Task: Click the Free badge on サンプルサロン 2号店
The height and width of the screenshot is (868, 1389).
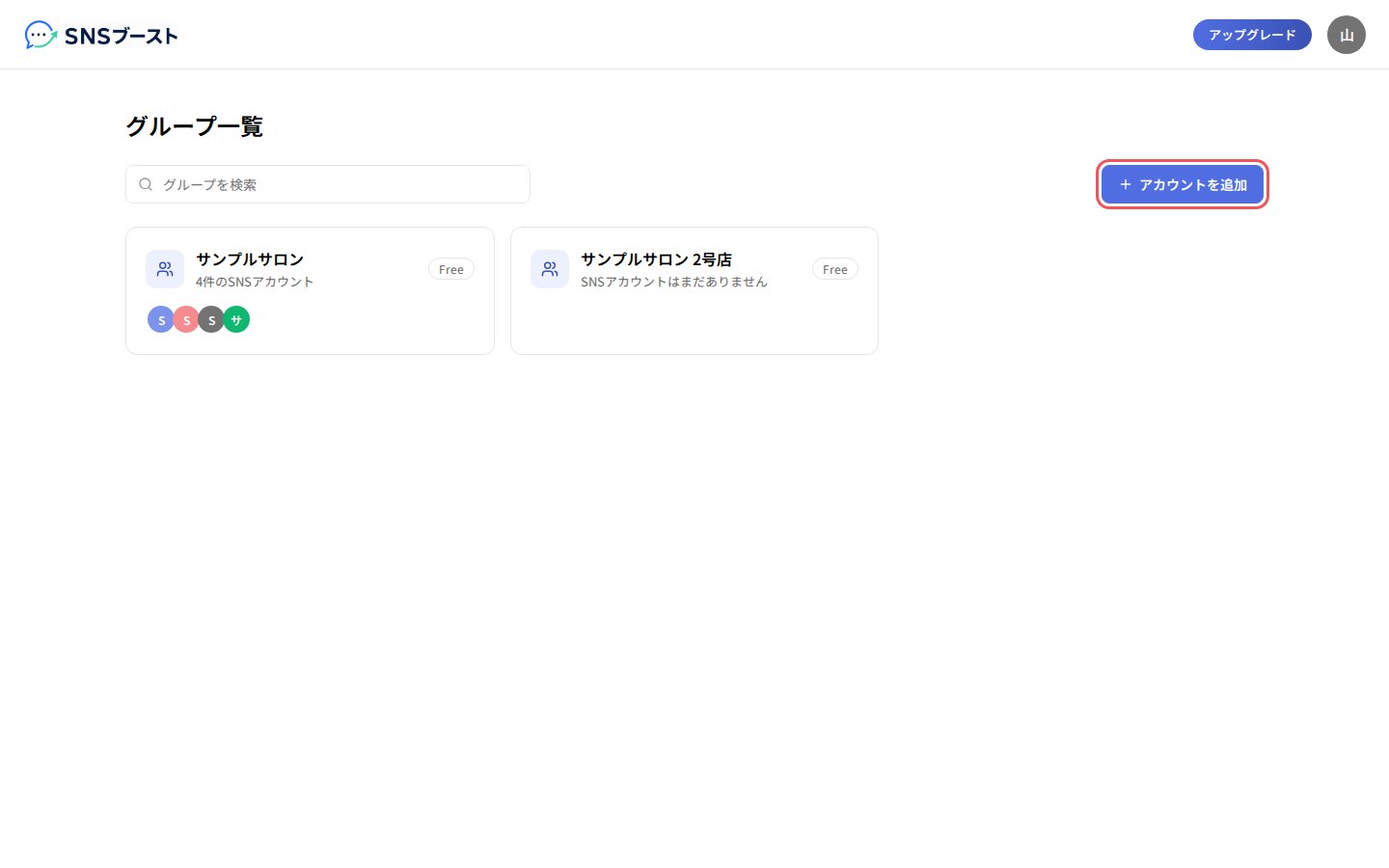Action: pos(835,269)
